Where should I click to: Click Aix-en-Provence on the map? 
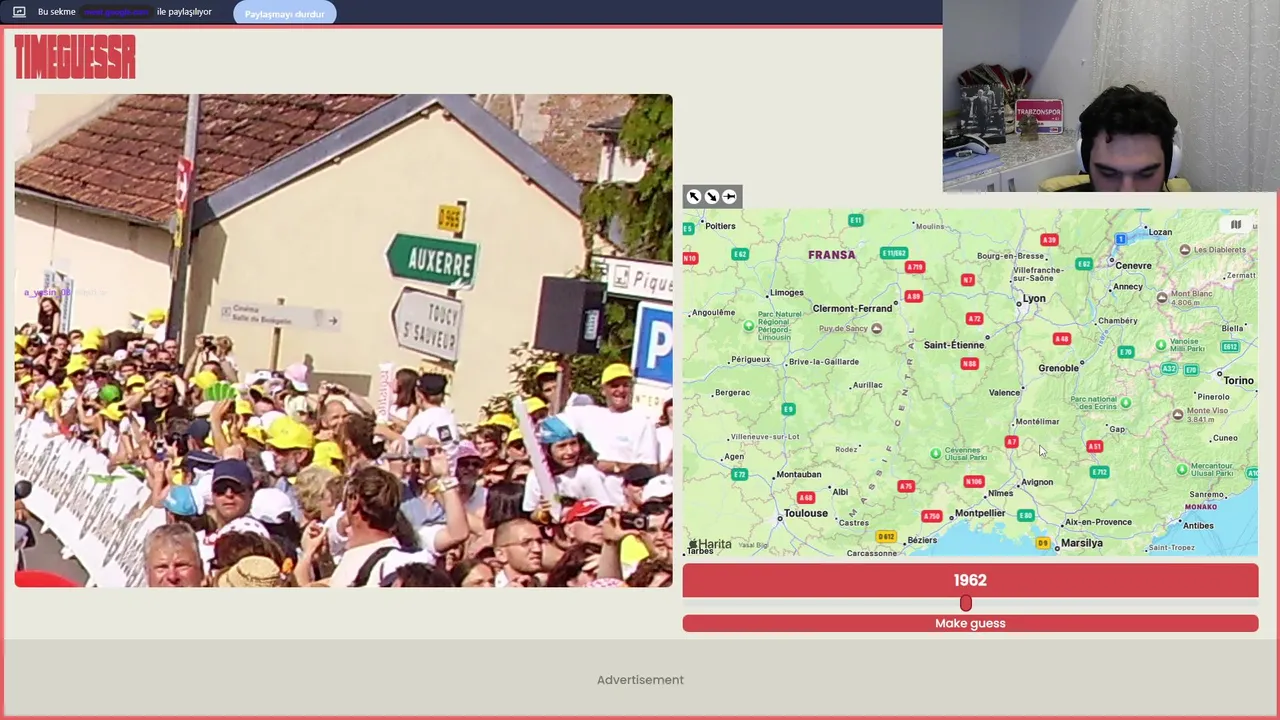pos(1098,522)
